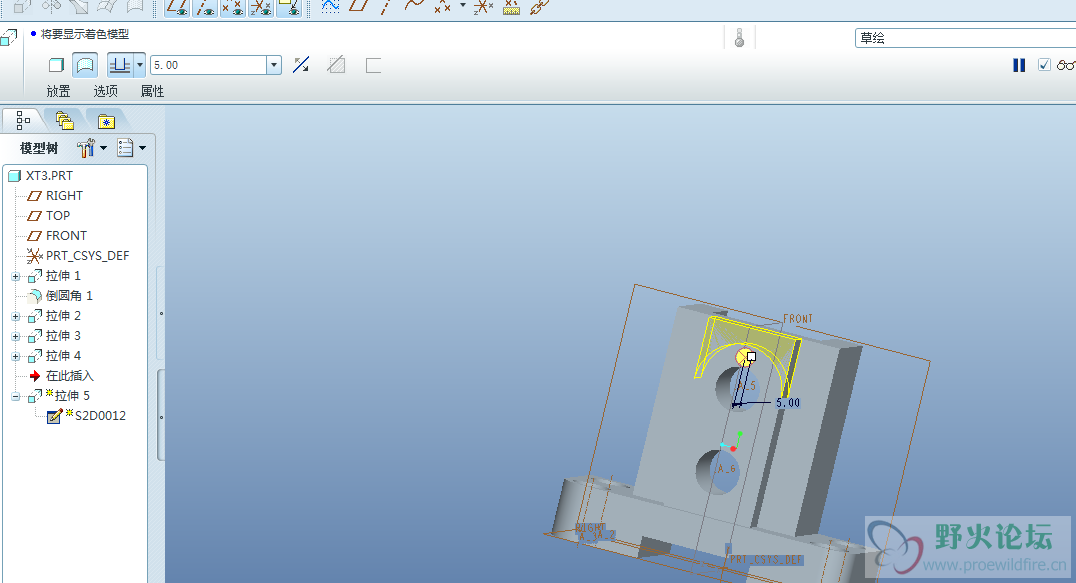Open the 放置 placement tab
Image resolution: width=1076 pixels, height=583 pixels.
pos(58,91)
